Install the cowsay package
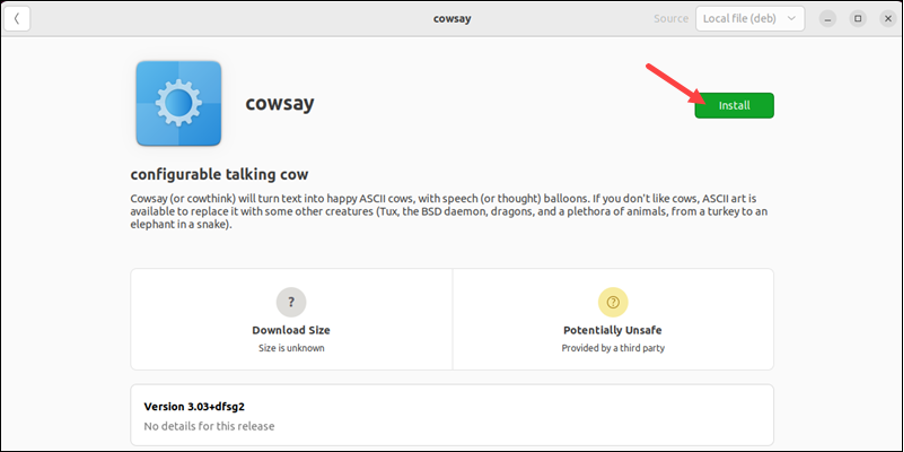Image resolution: width=904 pixels, height=452 pixels. tap(734, 105)
